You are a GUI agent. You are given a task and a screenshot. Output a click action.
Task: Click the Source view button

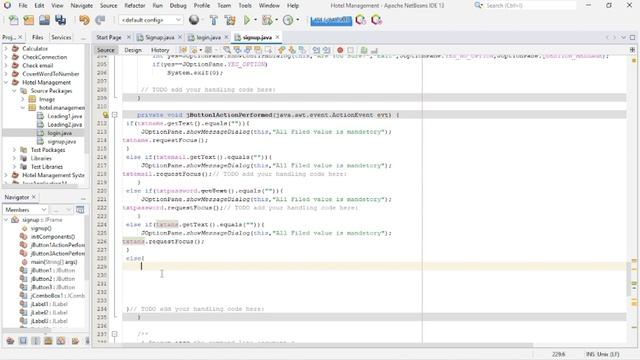coord(106,50)
